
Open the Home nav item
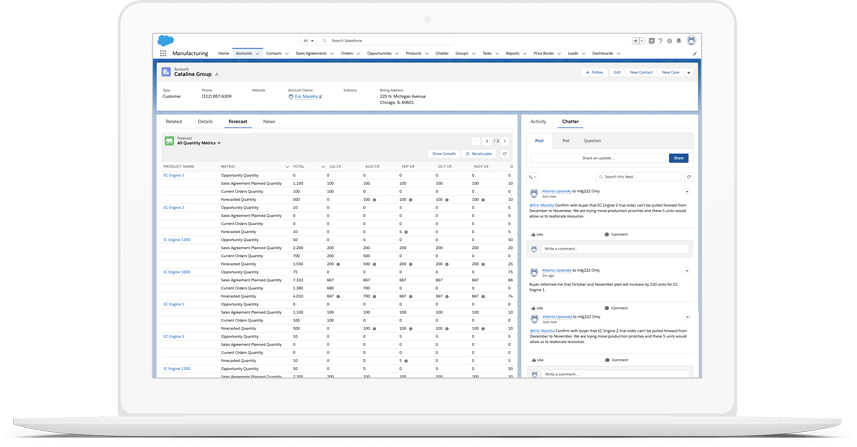pyautogui.click(x=224, y=54)
